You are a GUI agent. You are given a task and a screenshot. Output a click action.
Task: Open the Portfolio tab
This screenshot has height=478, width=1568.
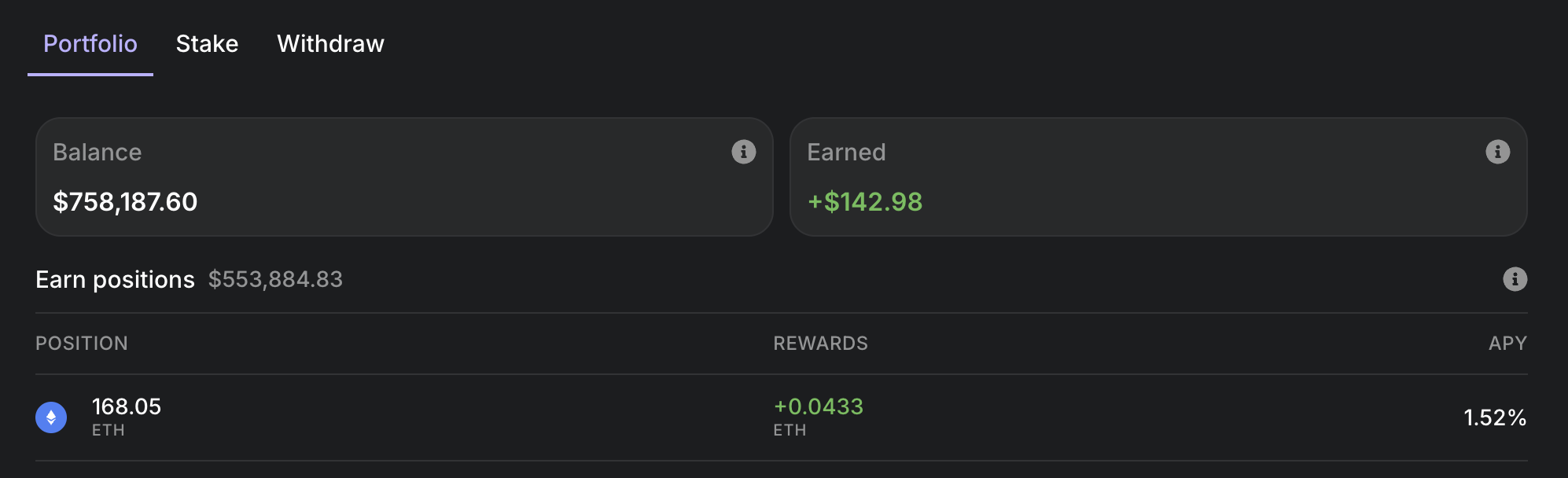[x=90, y=44]
